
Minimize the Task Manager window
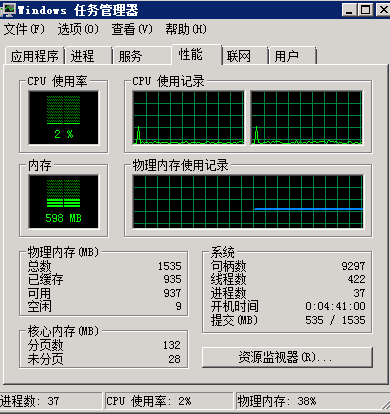click(x=349, y=10)
